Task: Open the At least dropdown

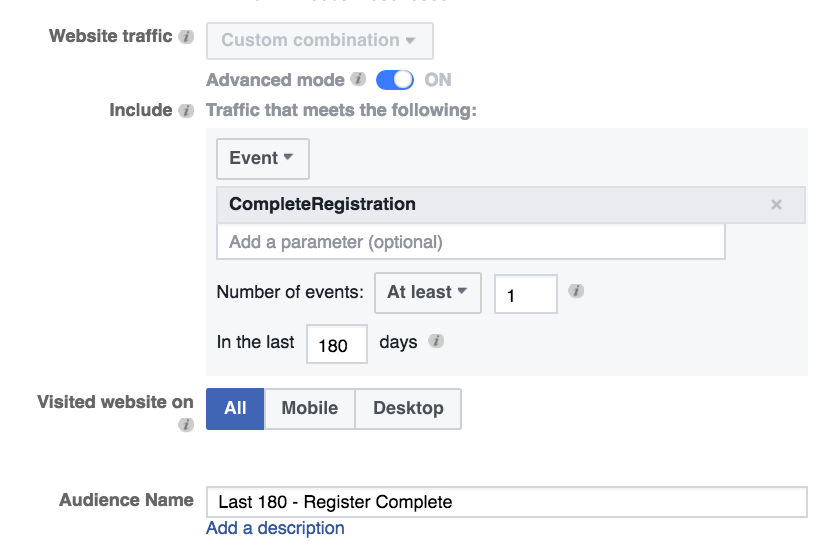Action: [427, 293]
